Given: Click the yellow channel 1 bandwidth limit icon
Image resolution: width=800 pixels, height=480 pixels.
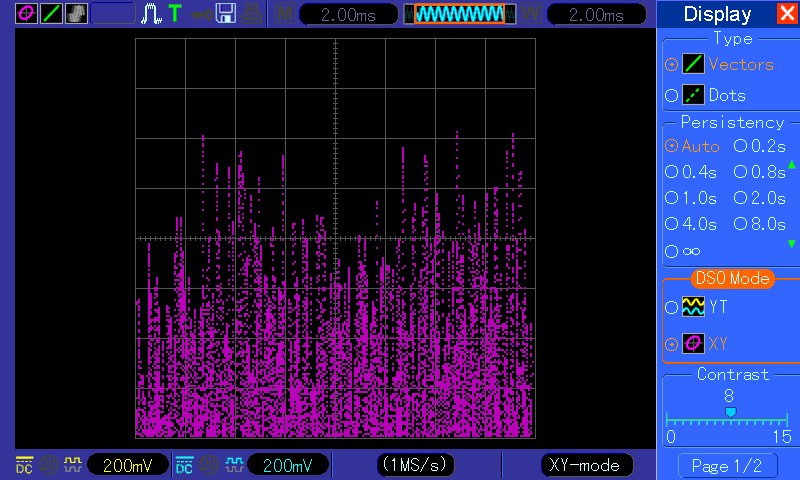Looking at the screenshot, I should 49,465.
